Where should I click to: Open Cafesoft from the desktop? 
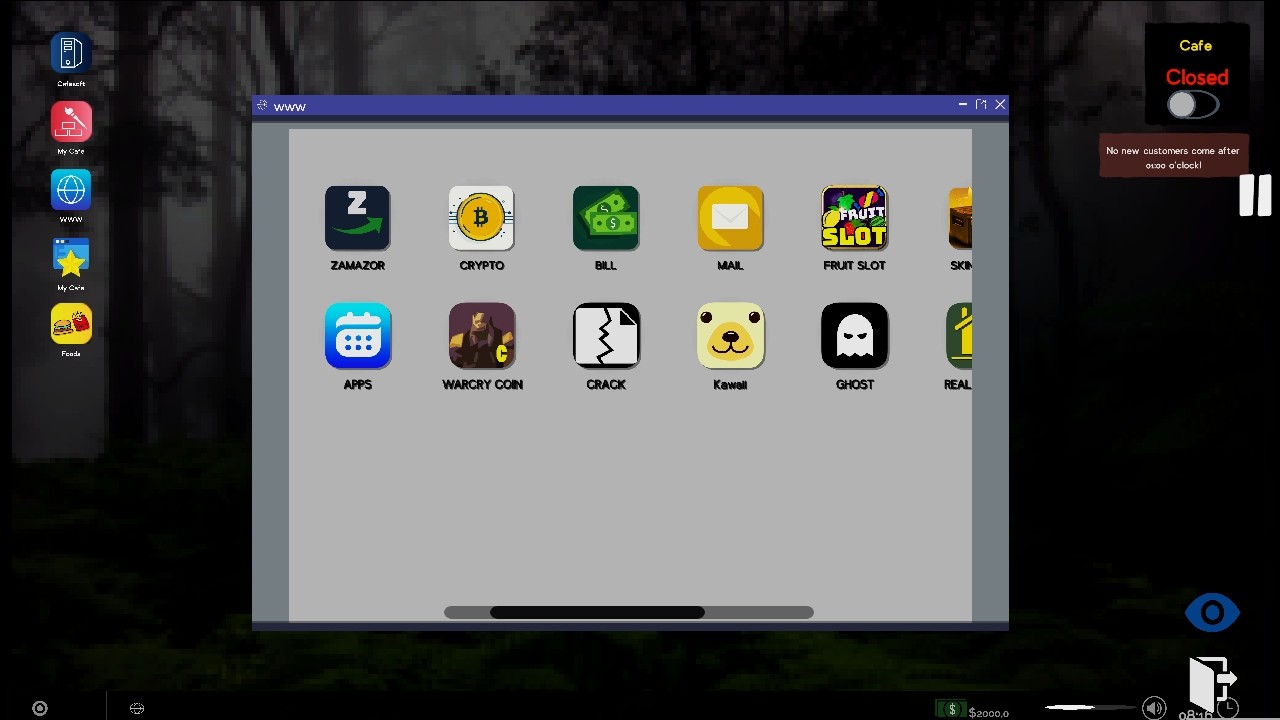pos(70,54)
